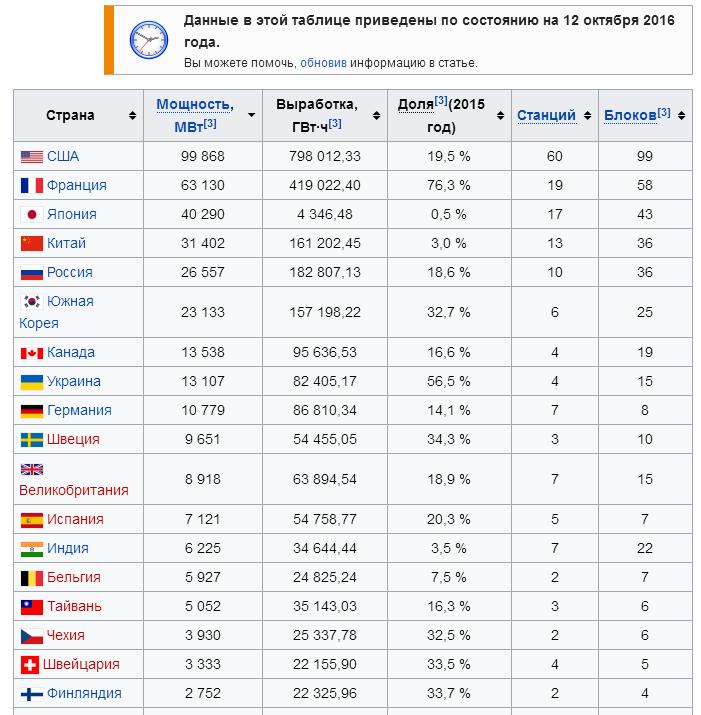Click the Japan flag icon

[x=32, y=214]
